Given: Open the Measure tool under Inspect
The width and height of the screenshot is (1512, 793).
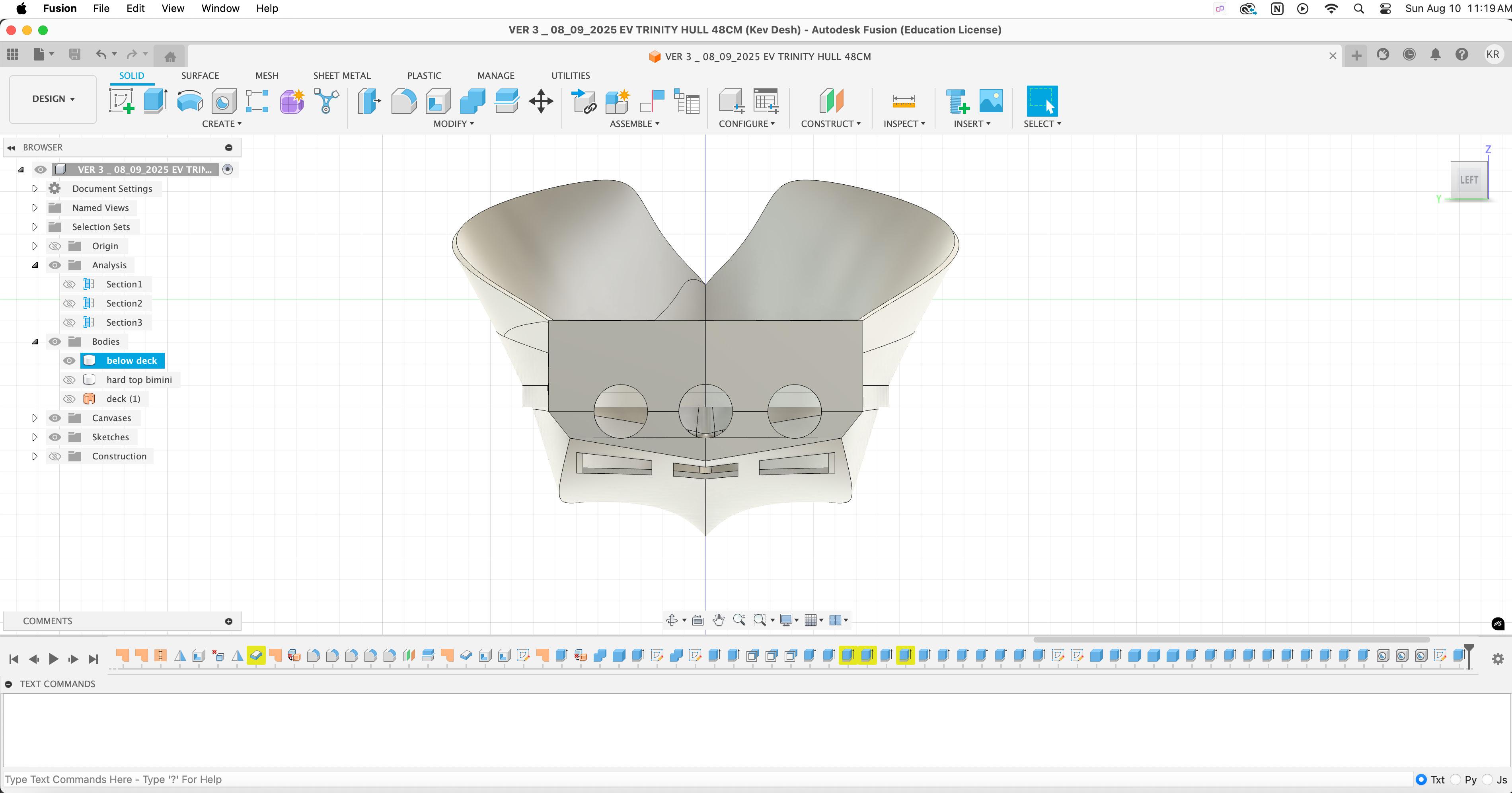Looking at the screenshot, I should pyautogui.click(x=903, y=101).
